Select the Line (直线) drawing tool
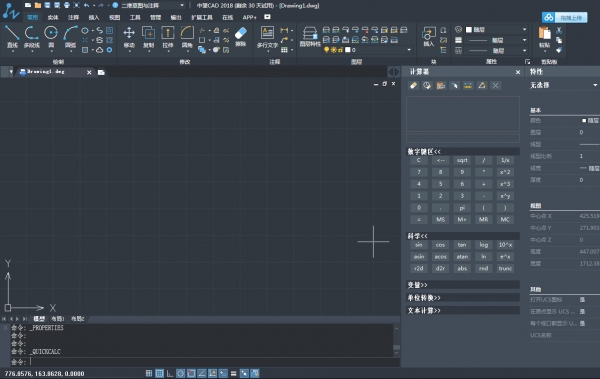 click(x=12, y=37)
